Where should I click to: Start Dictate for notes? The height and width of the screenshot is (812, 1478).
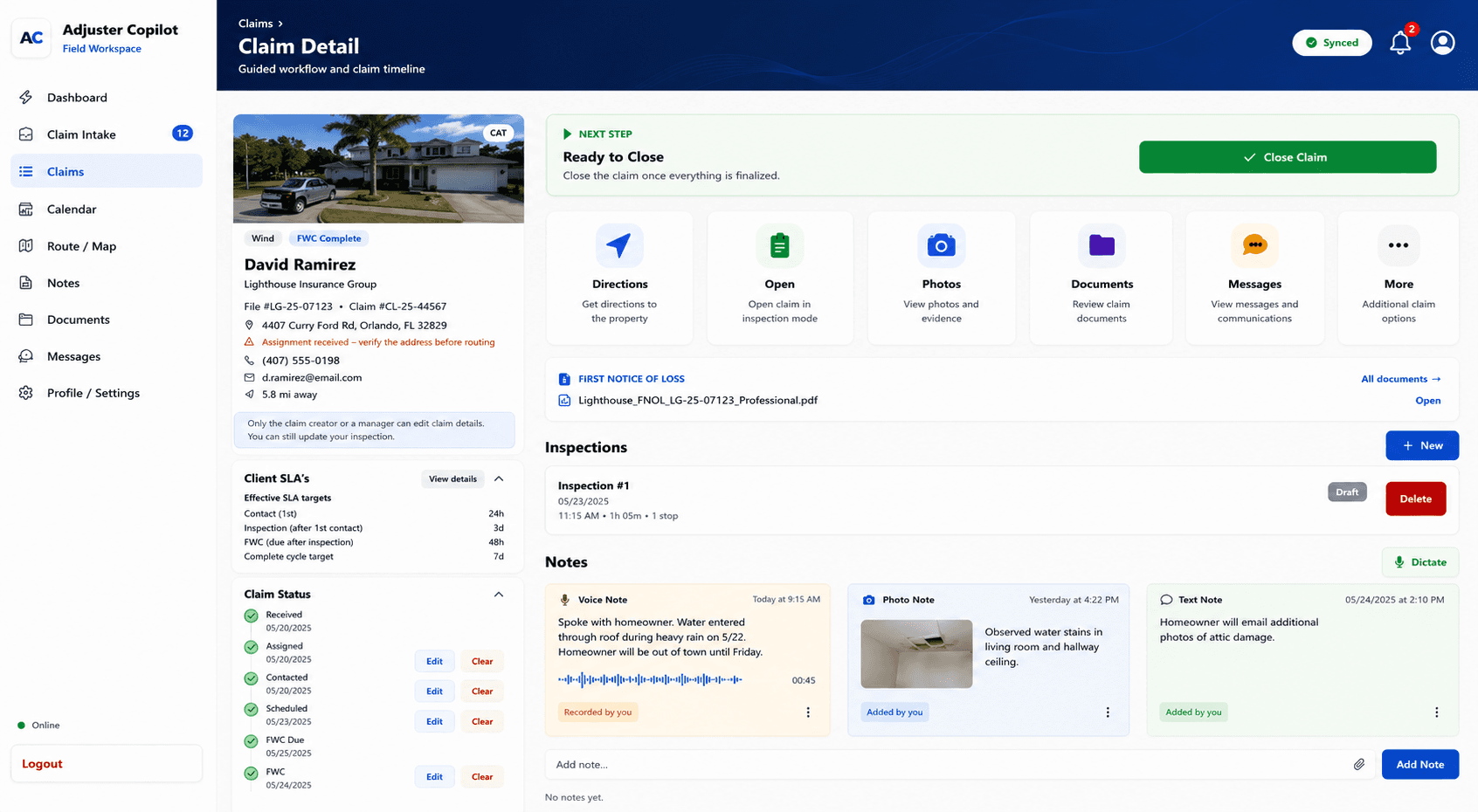[x=1420, y=562]
